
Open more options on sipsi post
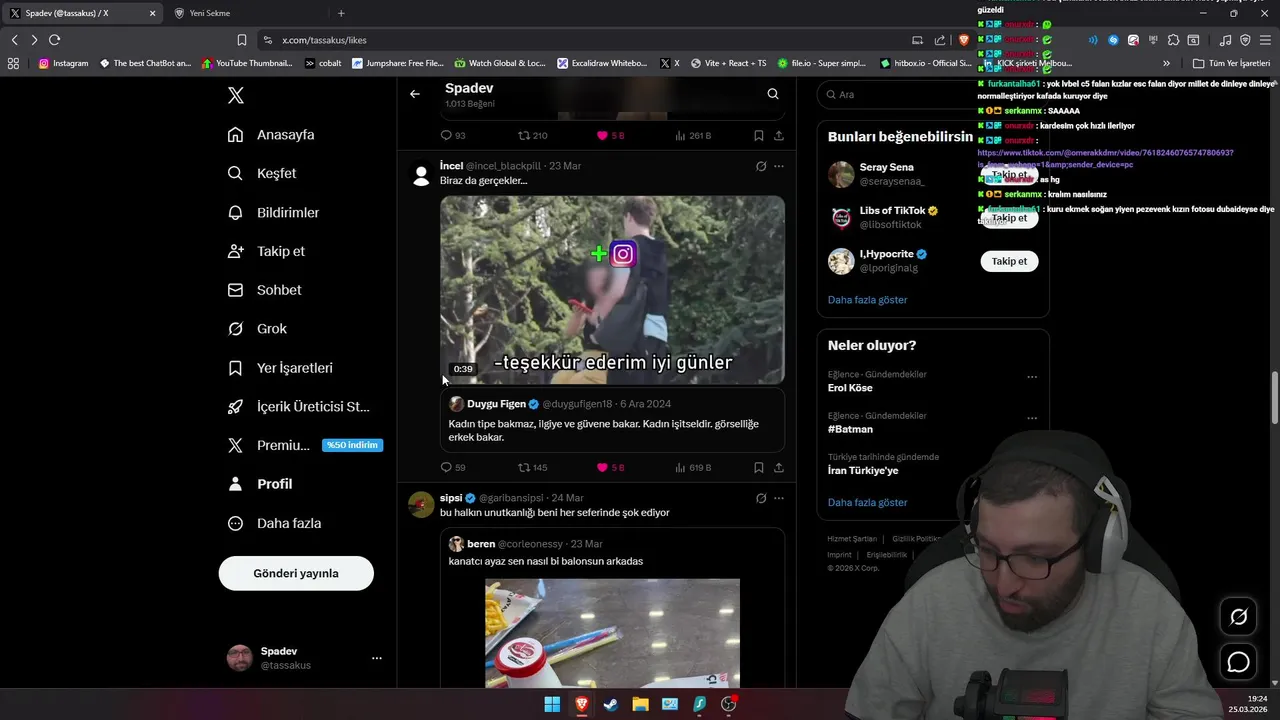(x=779, y=498)
